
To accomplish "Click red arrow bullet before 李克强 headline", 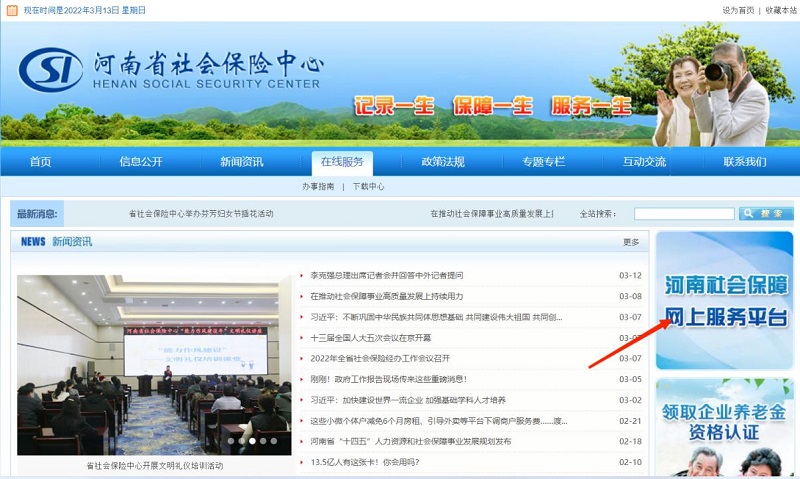I will pyautogui.click(x=303, y=276).
